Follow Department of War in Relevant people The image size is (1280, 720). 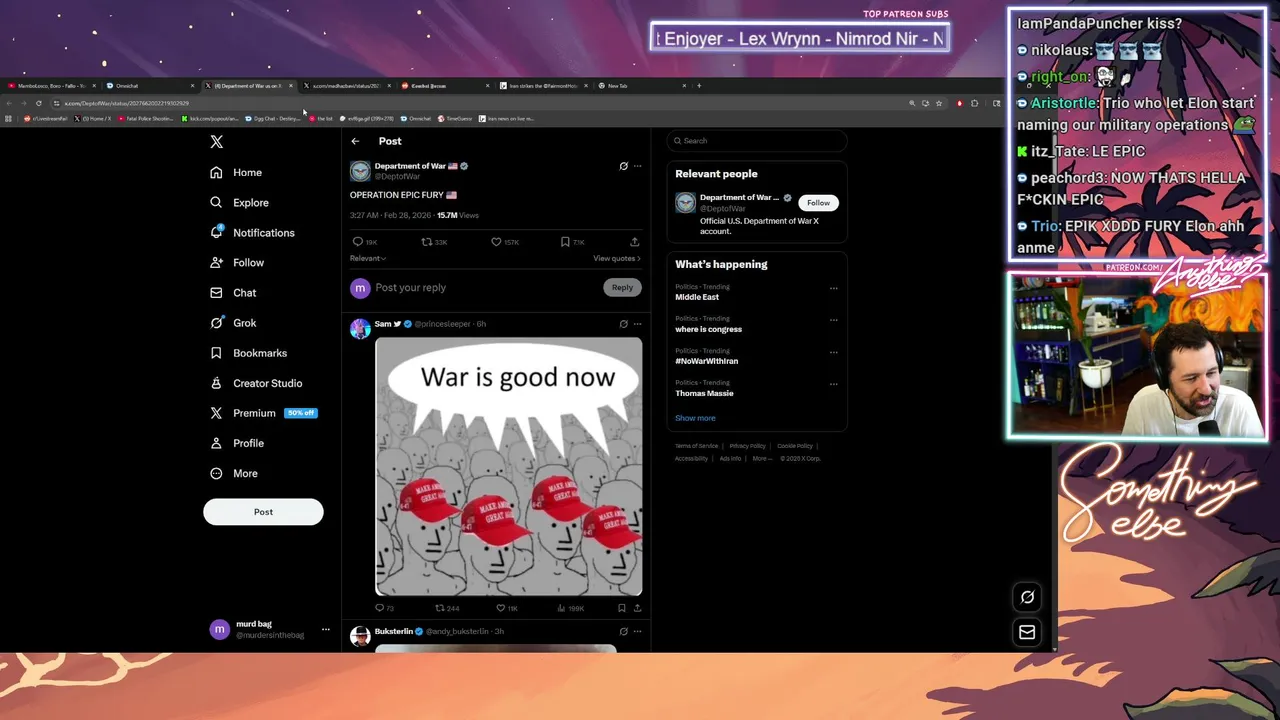pyautogui.click(x=818, y=203)
